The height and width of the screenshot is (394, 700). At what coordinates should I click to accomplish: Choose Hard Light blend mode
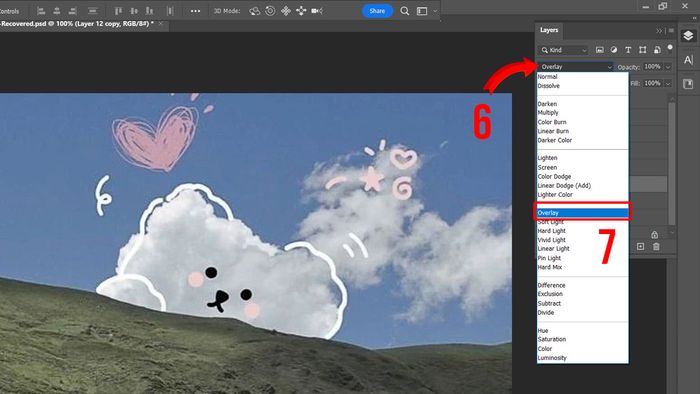click(583, 231)
